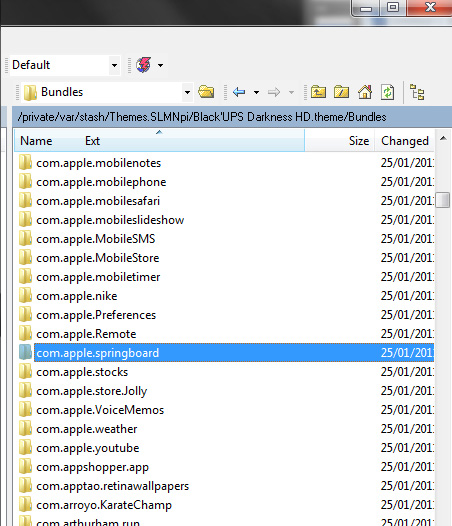Click the remote path bar
452x526 pixels.
232,117
